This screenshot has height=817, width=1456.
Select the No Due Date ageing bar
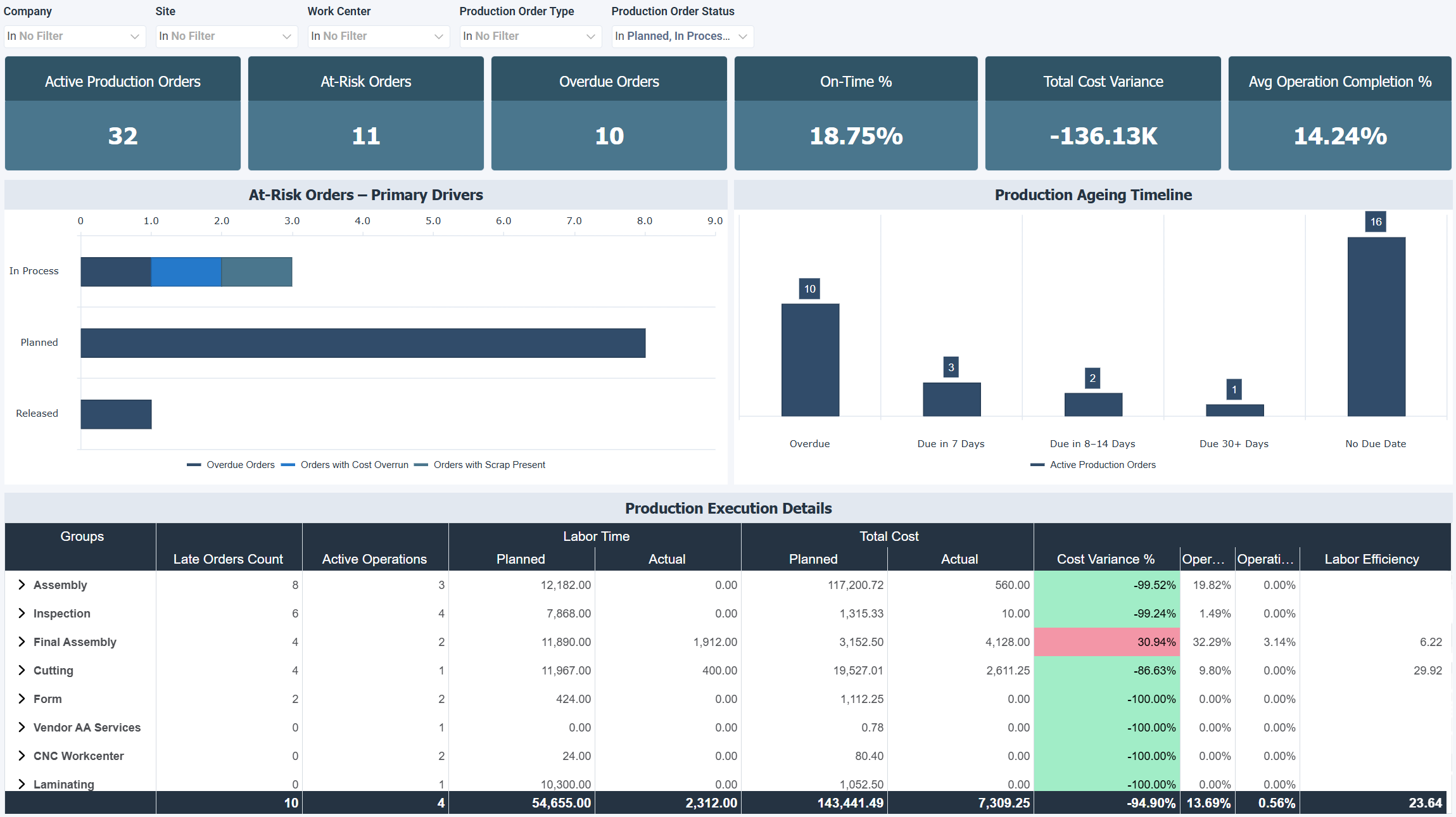click(x=1376, y=326)
